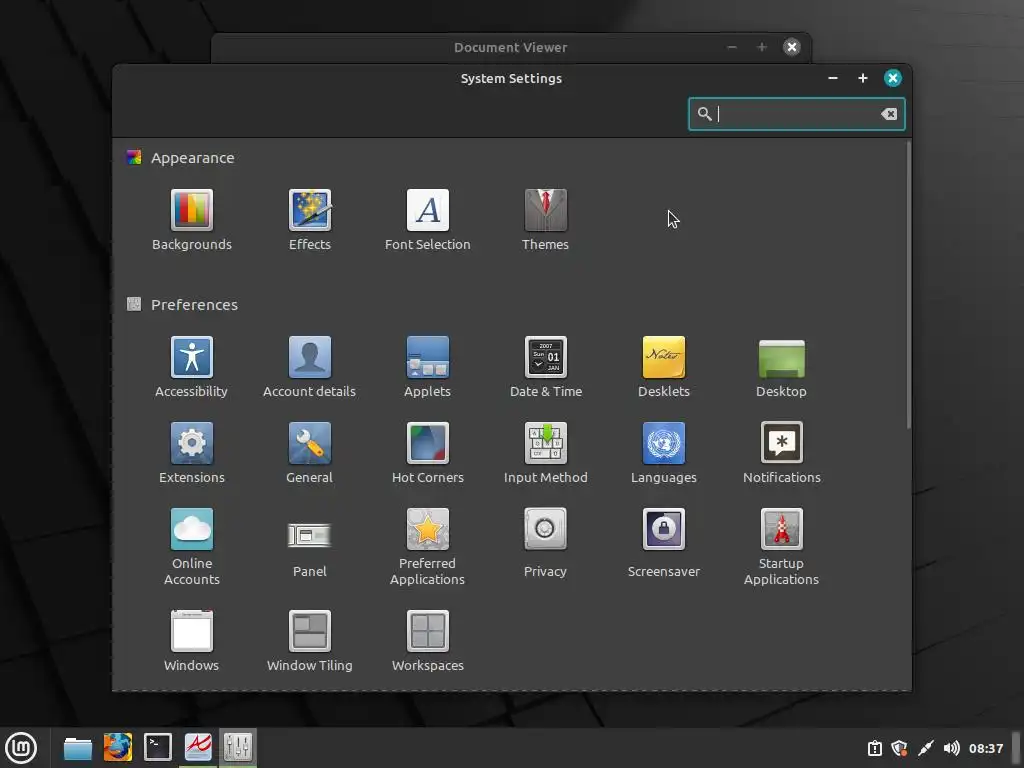Open Accessibility preferences

[x=191, y=367]
